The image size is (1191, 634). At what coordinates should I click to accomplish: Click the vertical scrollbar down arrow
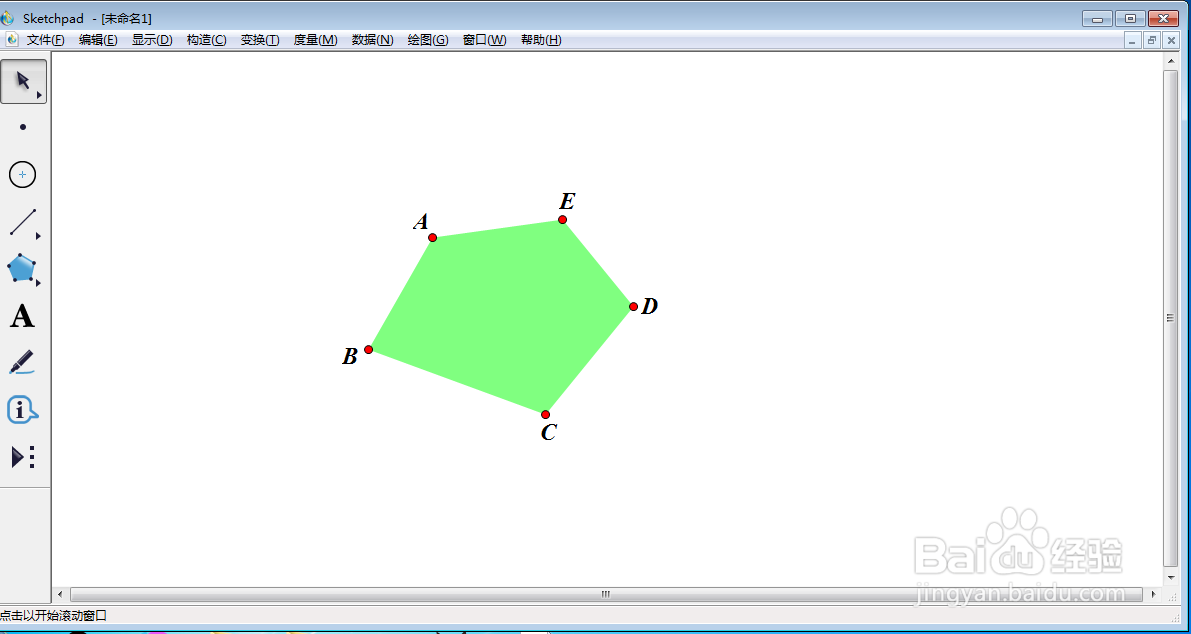[x=1170, y=579]
